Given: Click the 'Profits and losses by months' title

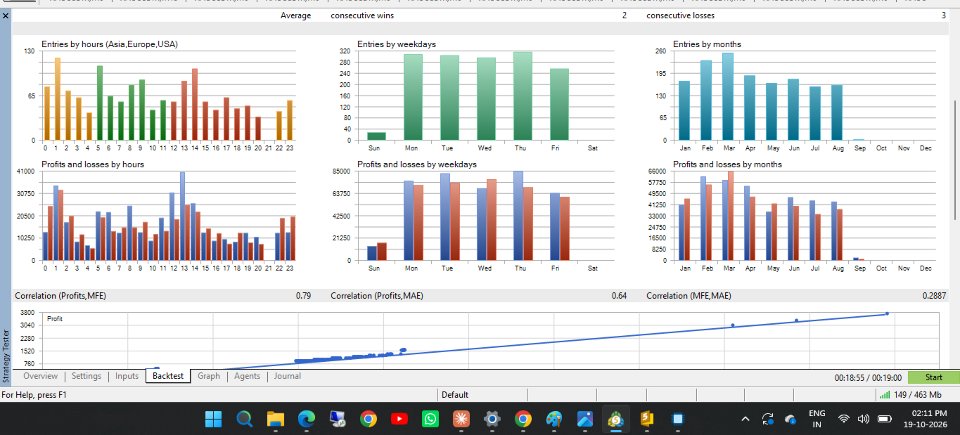Looking at the screenshot, I should point(727,164).
